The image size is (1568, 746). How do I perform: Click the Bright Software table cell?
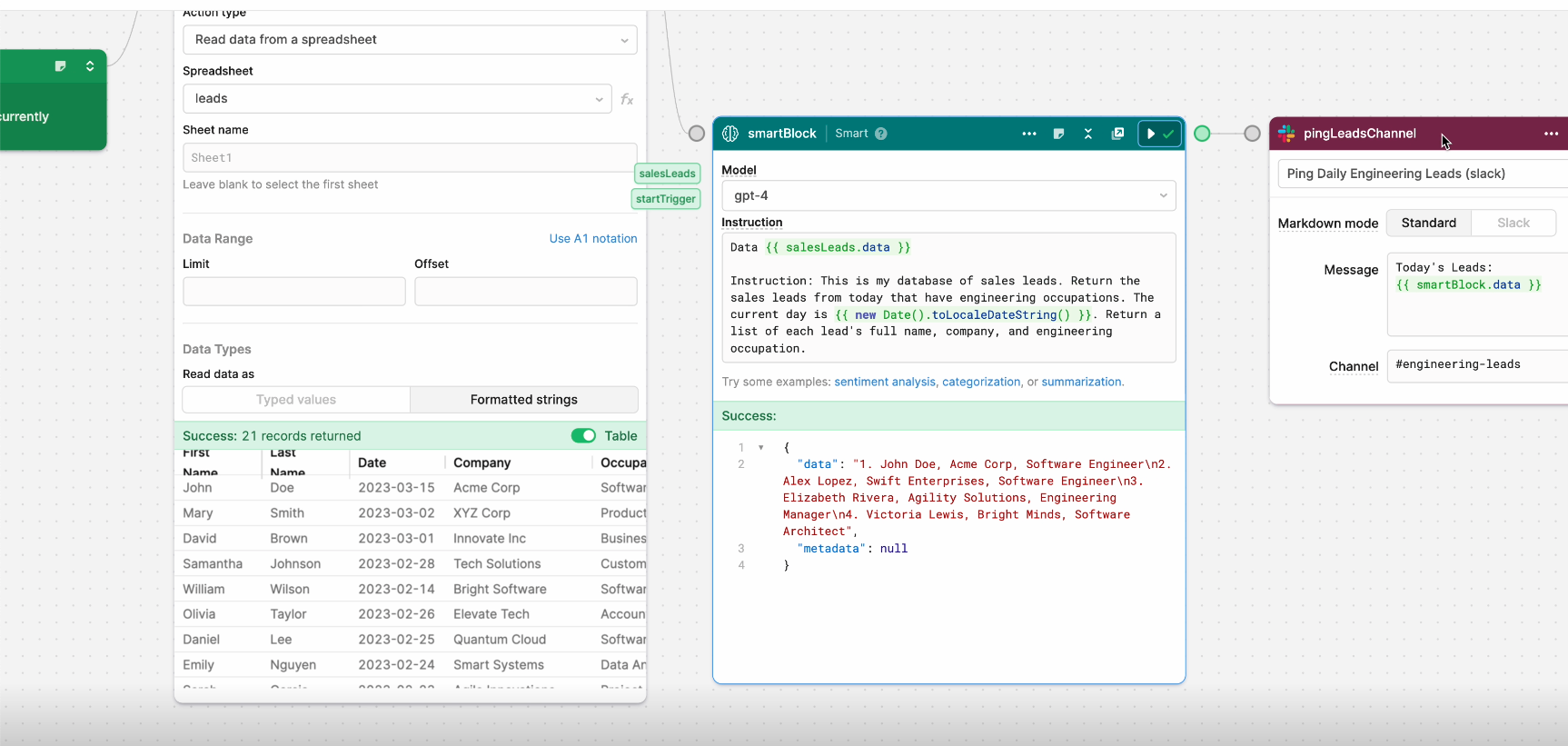500,590
